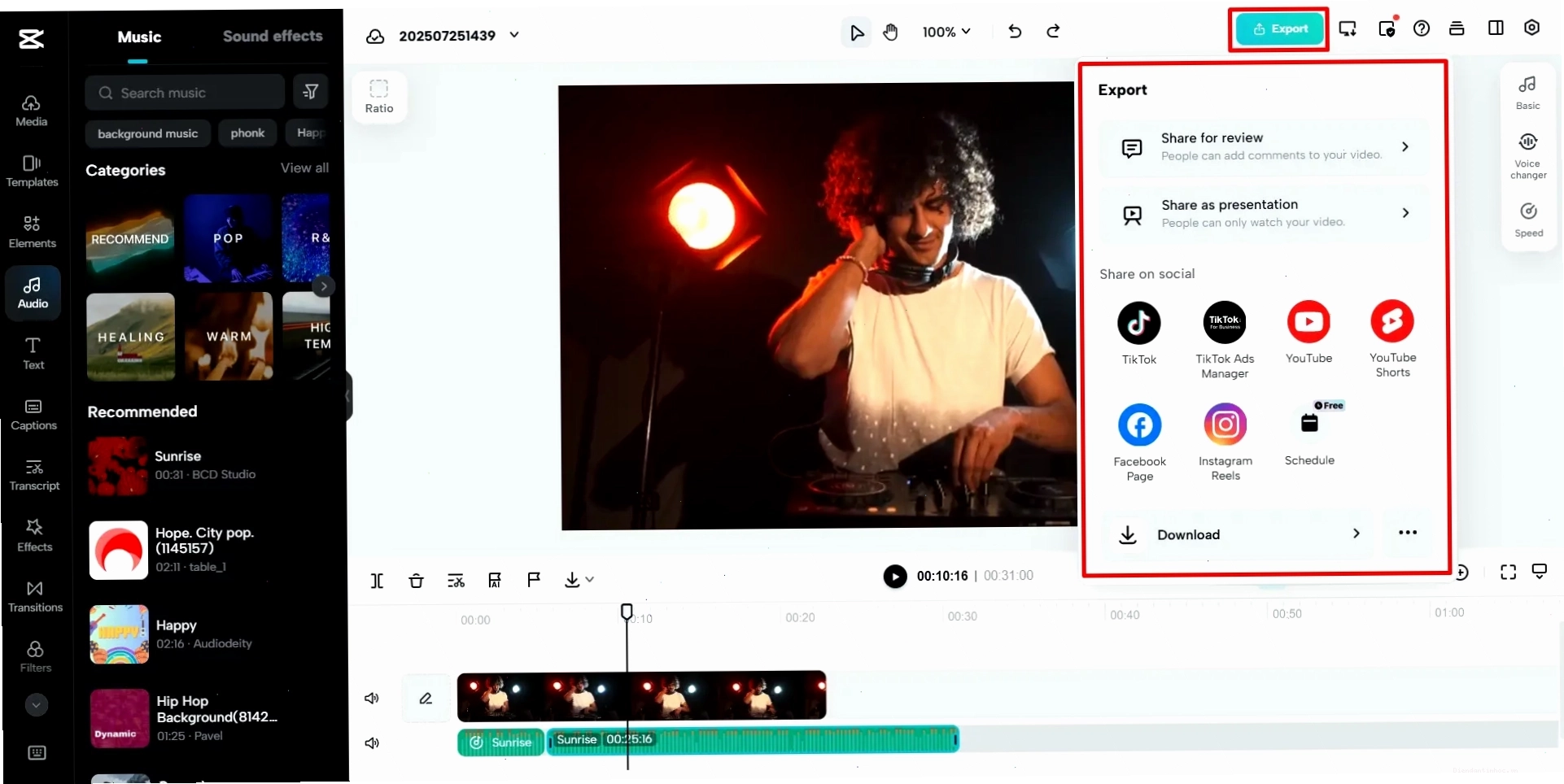Mute the video track
1564x784 pixels.
(x=372, y=698)
